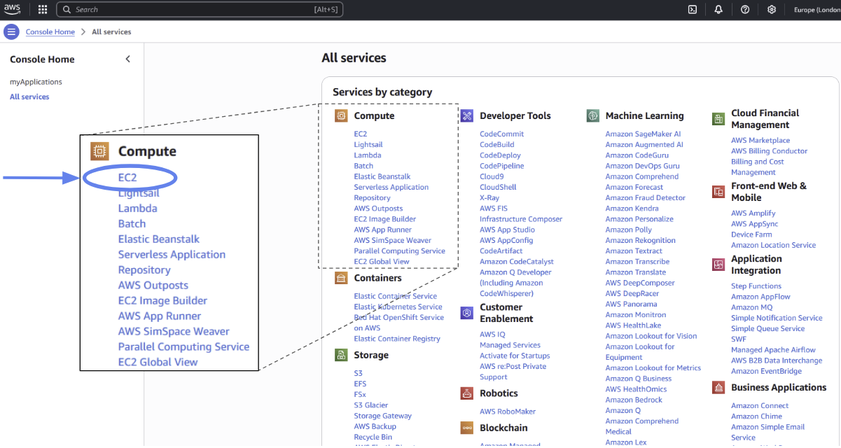The width and height of the screenshot is (841, 448).
Task: Open the help question mark menu
Action: coord(745,10)
